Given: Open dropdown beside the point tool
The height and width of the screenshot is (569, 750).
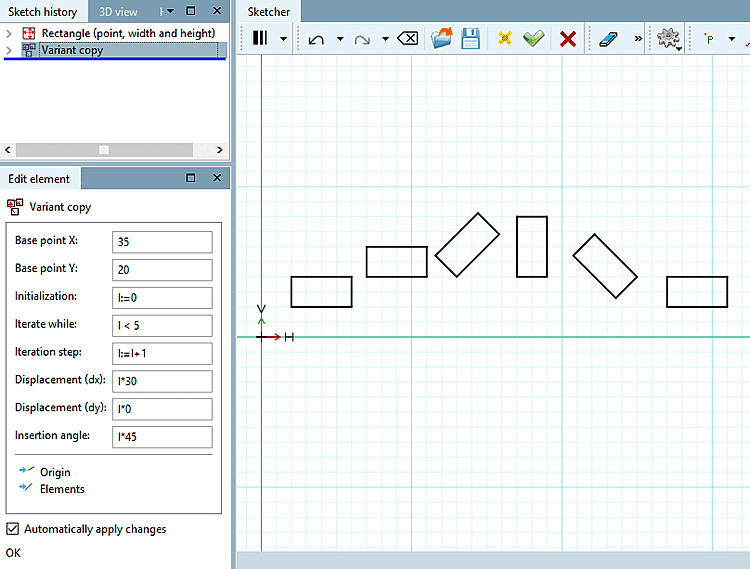Looking at the screenshot, I should (731, 39).
